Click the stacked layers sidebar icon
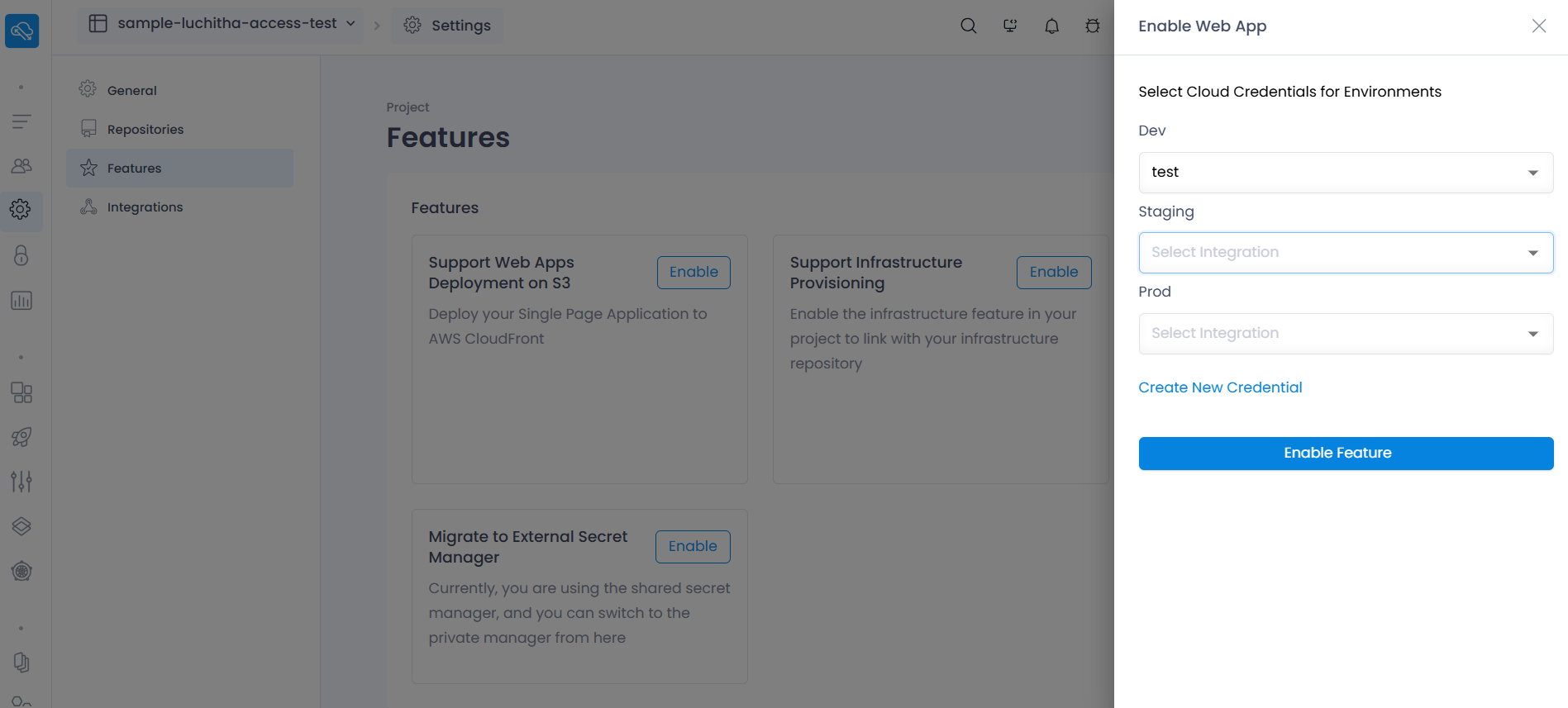 tap(21, 526)
